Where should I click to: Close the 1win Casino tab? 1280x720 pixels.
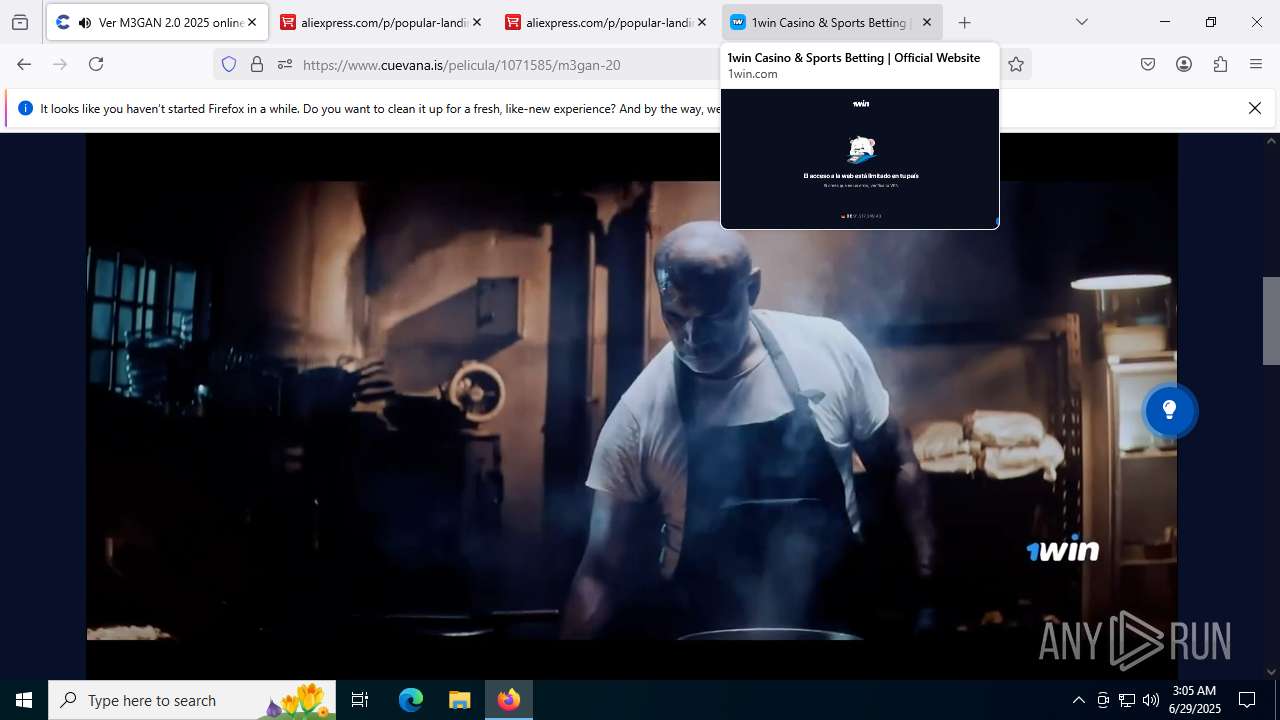tap(927, 22)
